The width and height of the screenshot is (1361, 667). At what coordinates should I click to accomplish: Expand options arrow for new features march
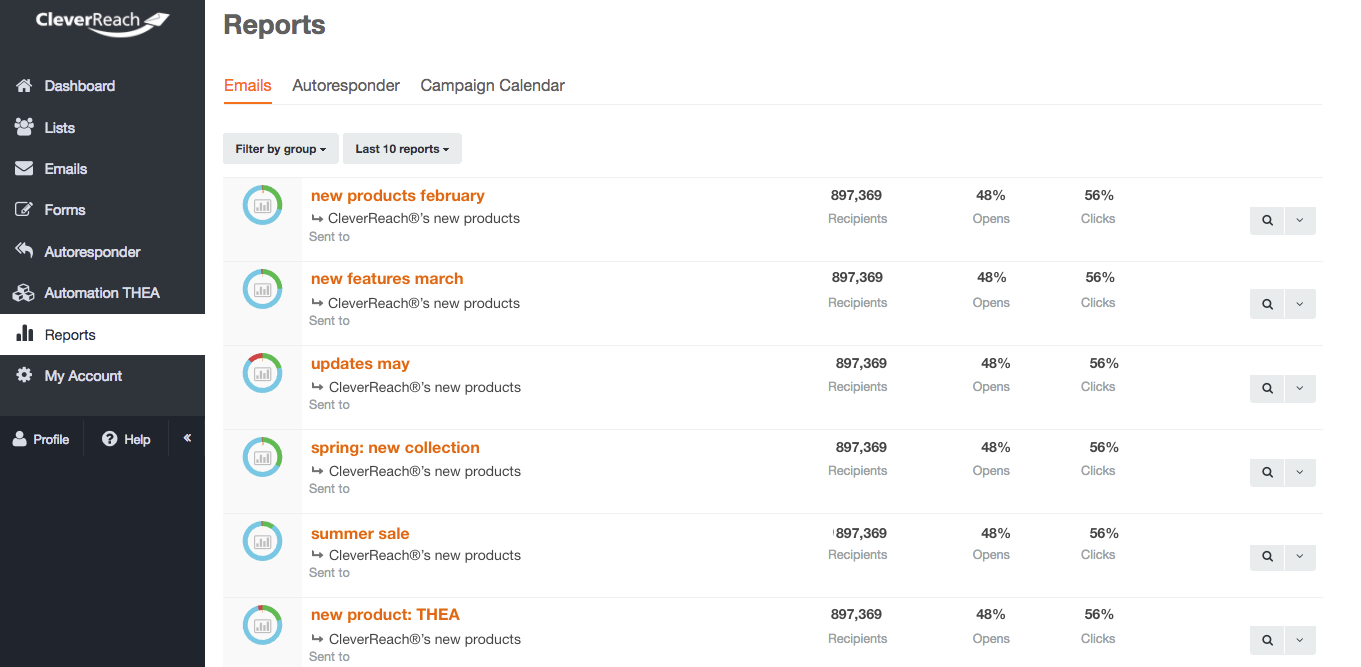pos(1300,304)
